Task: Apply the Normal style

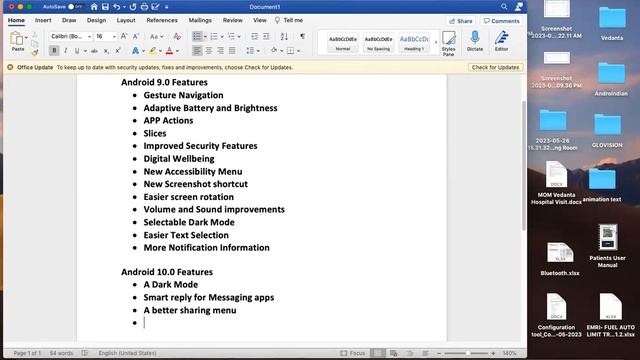Action: (343, 42)
